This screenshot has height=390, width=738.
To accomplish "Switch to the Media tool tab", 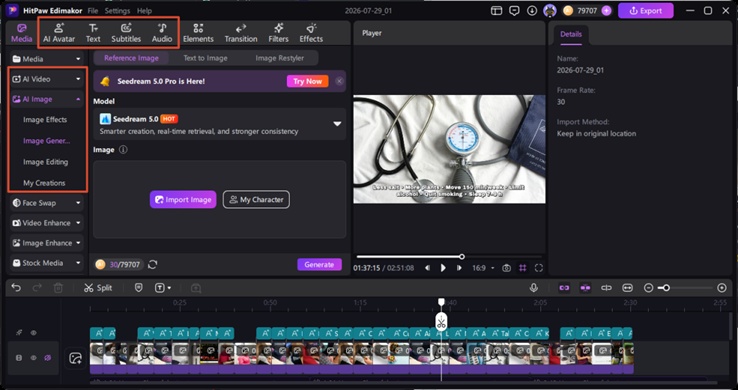I will pyautogui.click(x=22, y=33).
